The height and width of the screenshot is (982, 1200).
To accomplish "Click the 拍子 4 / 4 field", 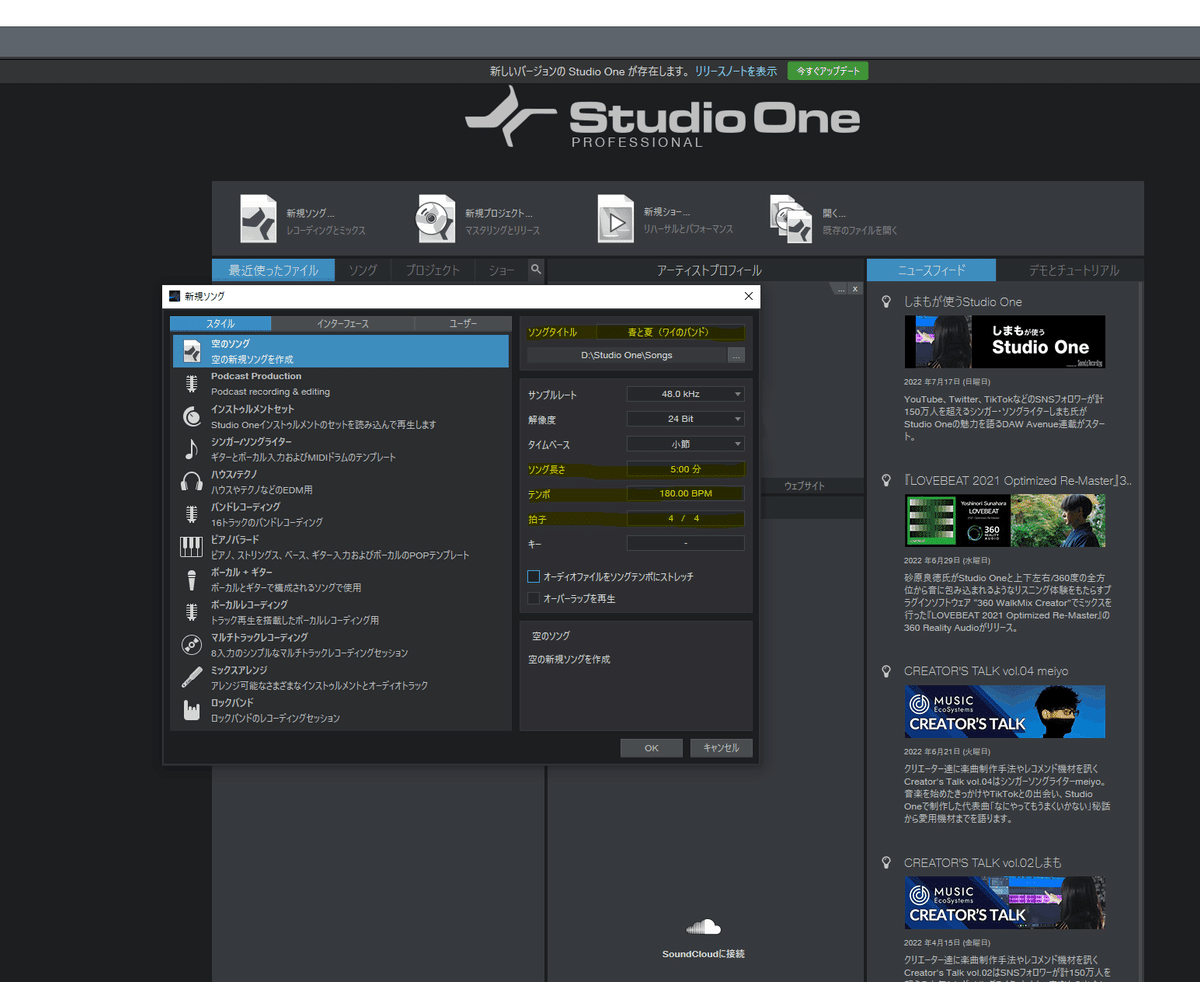I will point(685,518).
